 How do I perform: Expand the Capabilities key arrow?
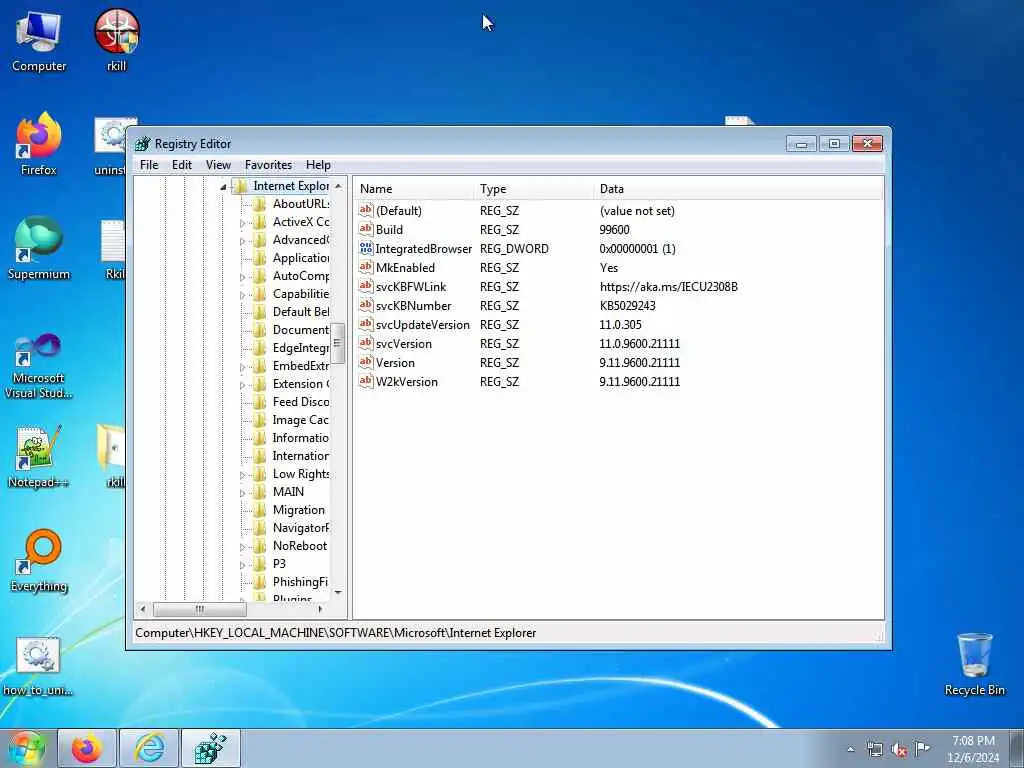[x=242, y=295]
